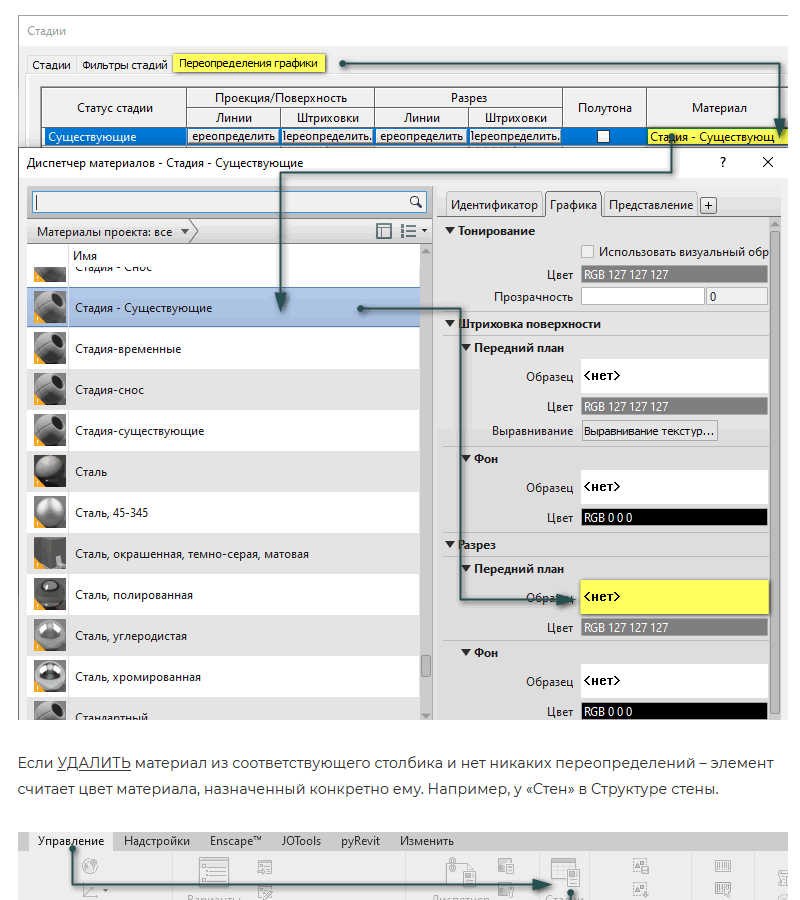Select thumbnail of Стадия - Существующие material
This screenshot has height=900, width=800.
coord(49,308)
